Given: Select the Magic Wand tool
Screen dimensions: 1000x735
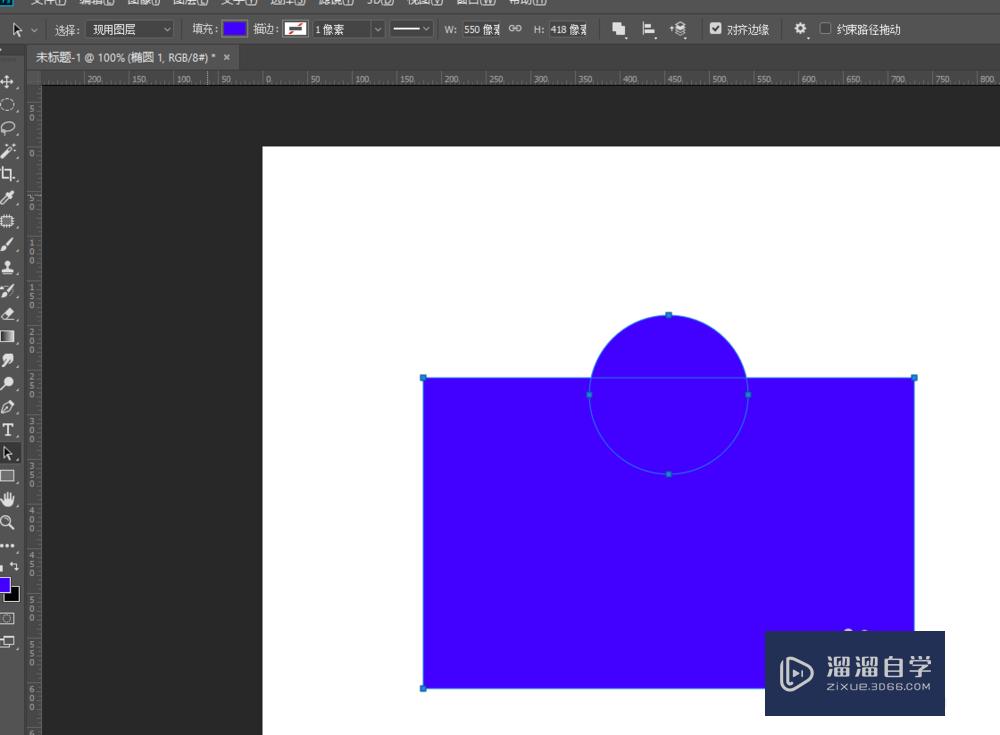Looking at the screenshot, I should [x=8, y=151].
